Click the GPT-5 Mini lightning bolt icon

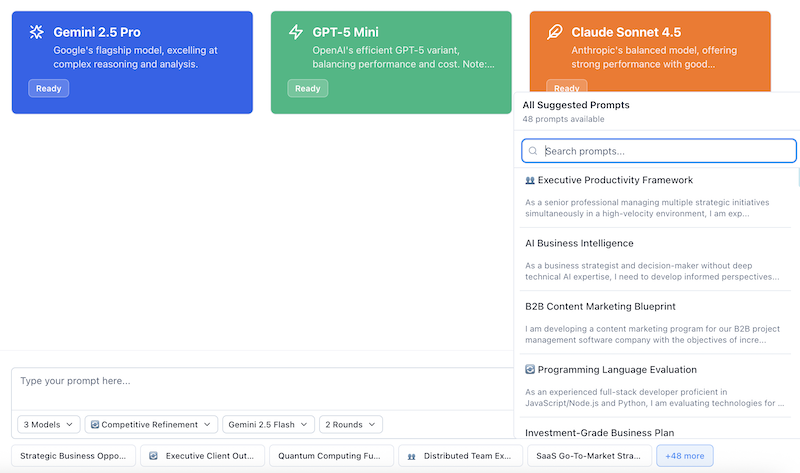pos(295,32)
